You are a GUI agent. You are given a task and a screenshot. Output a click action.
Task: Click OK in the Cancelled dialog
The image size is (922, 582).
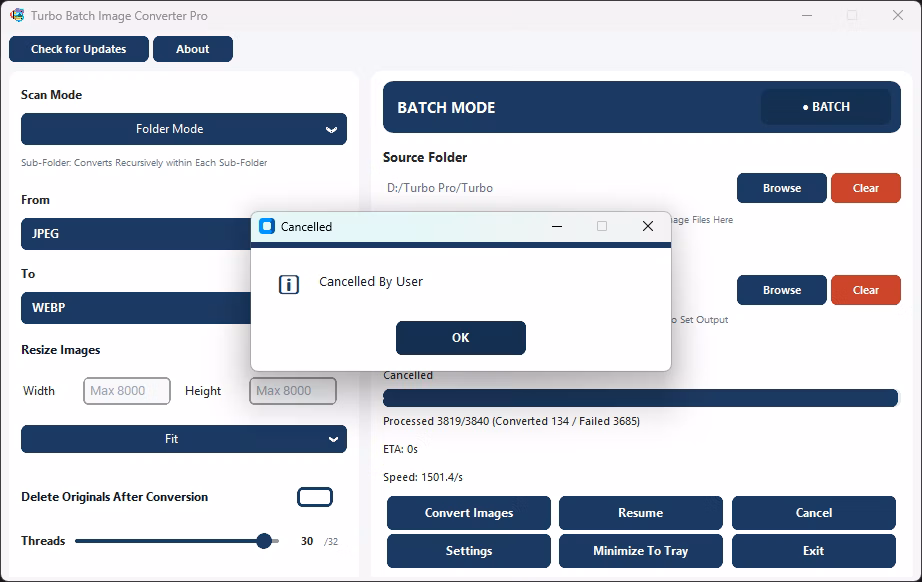(460, 338)
